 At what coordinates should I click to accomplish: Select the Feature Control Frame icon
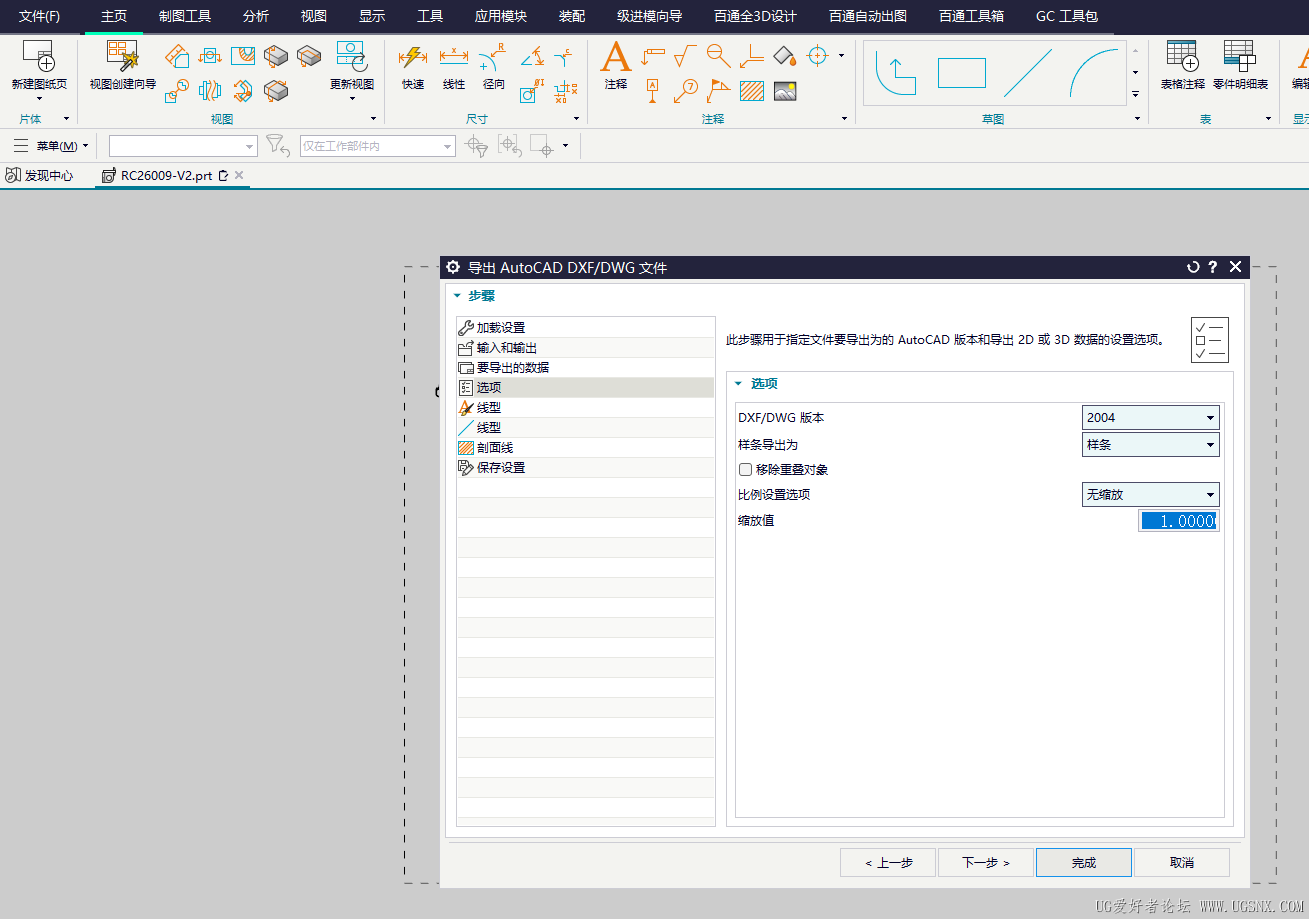(653, 56)
